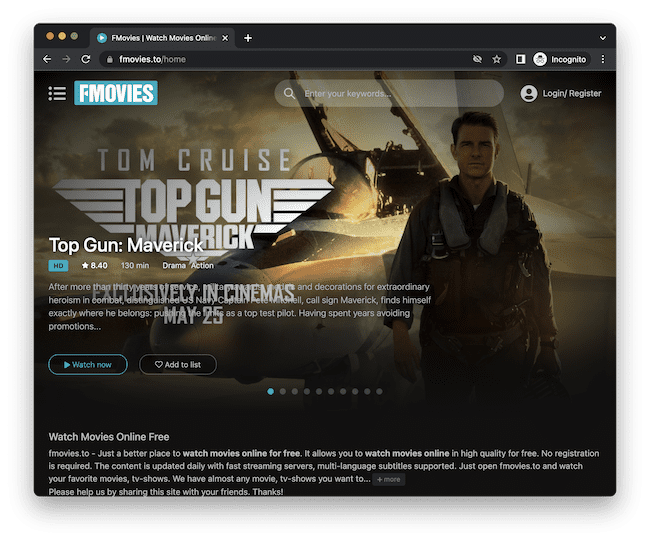Click the red macOS close window button
Image resolution: width=650 pixels, height=541 pixels.
point(50,36)
